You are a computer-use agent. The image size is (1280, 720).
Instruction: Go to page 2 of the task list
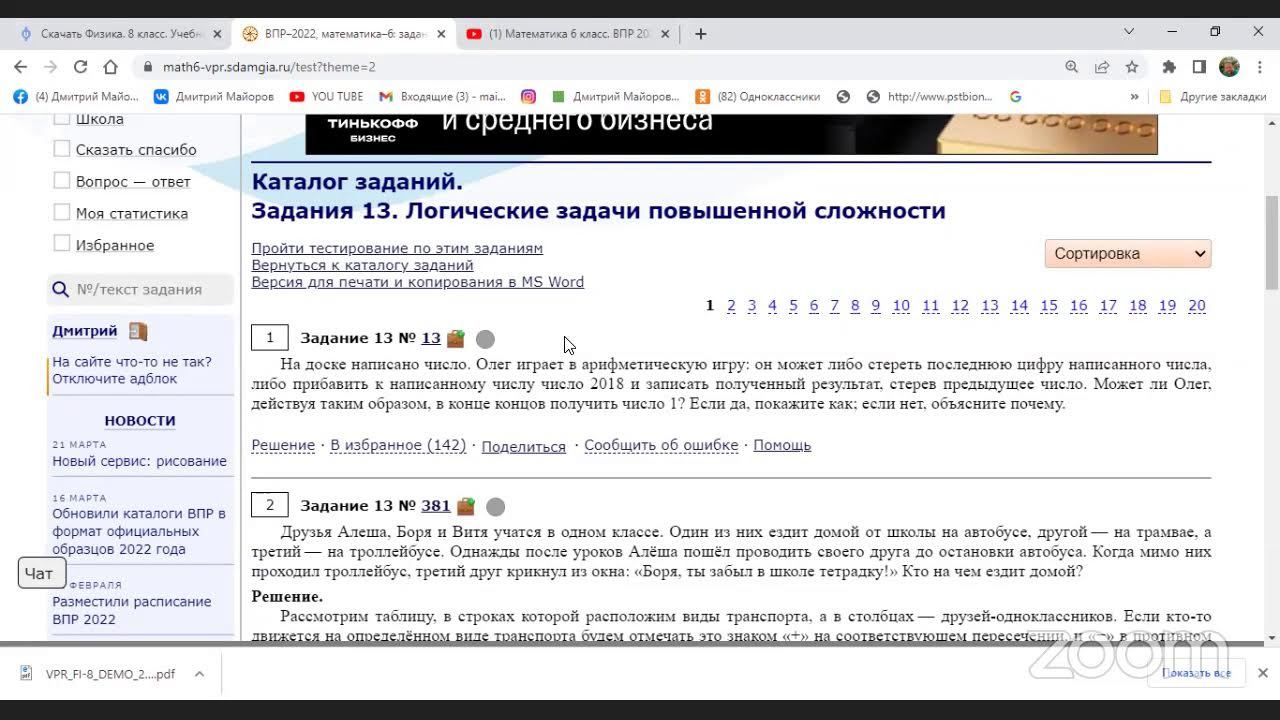click(731, 306)
